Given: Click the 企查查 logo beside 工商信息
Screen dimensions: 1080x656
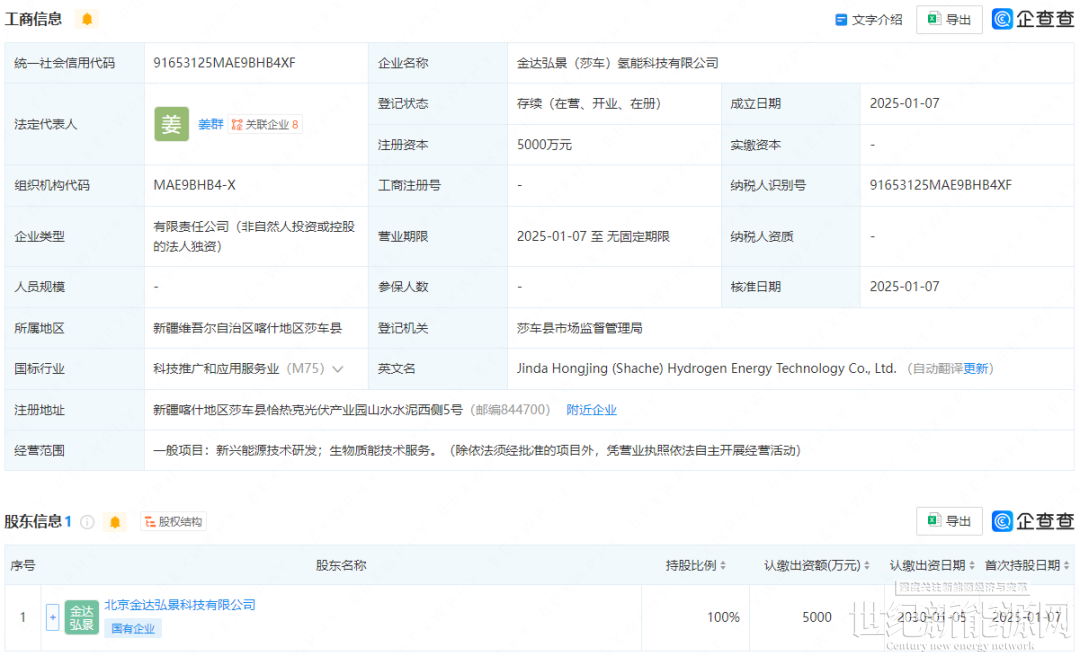Looking at the screenshot, I should 1032,19.
